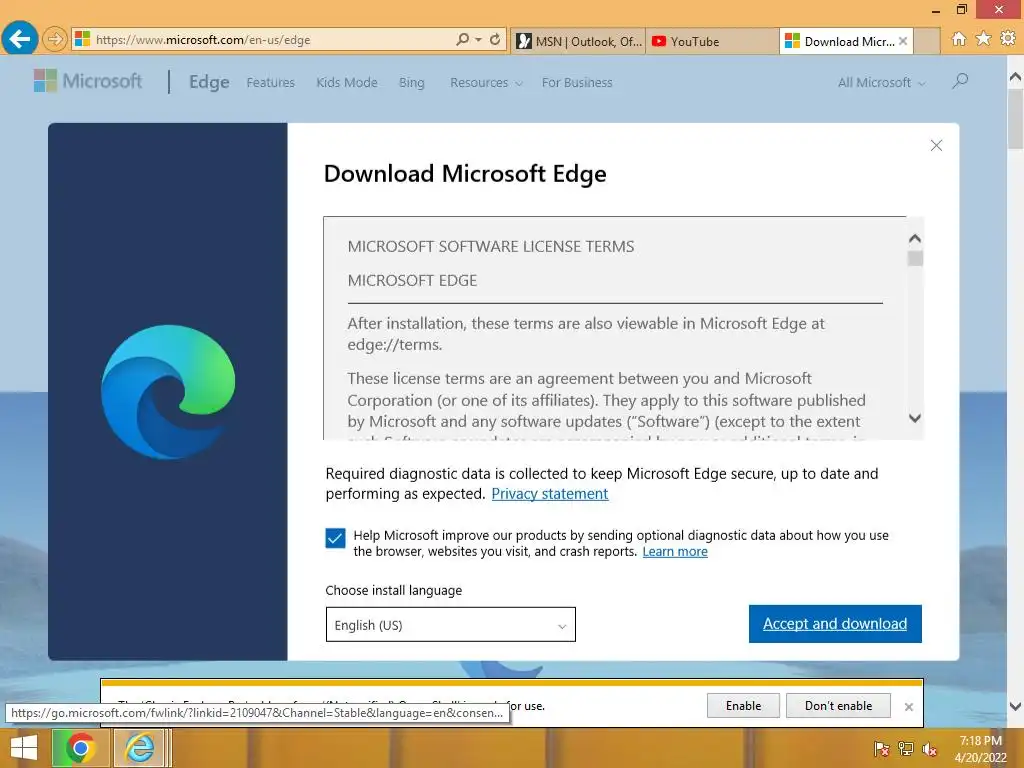Click the site search magnifier icon
The image size is (1024, 768).
tap(959, 81)
